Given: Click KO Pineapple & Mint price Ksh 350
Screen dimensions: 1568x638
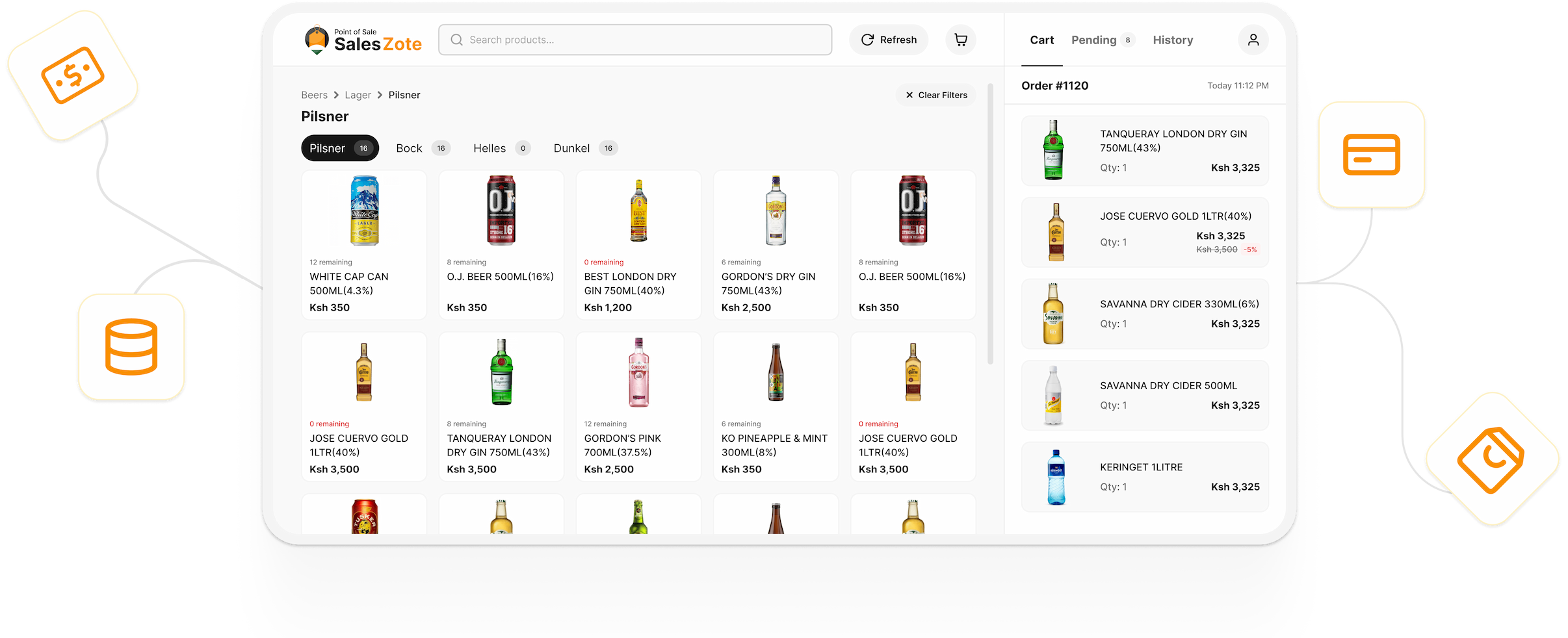Looking at the screenshot, I should pos(741,469).
